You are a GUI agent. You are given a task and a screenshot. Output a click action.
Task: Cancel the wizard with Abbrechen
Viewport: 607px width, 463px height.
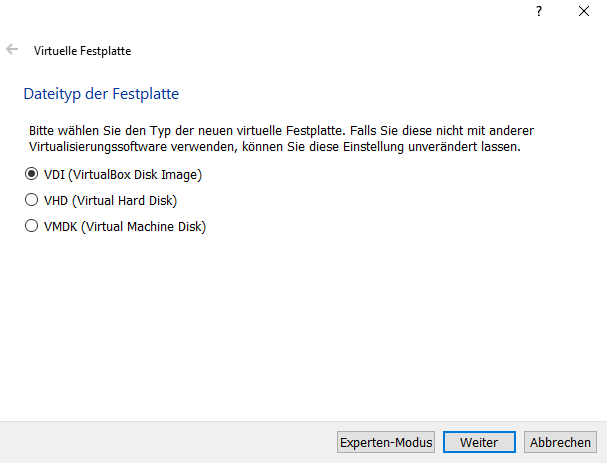560,442
